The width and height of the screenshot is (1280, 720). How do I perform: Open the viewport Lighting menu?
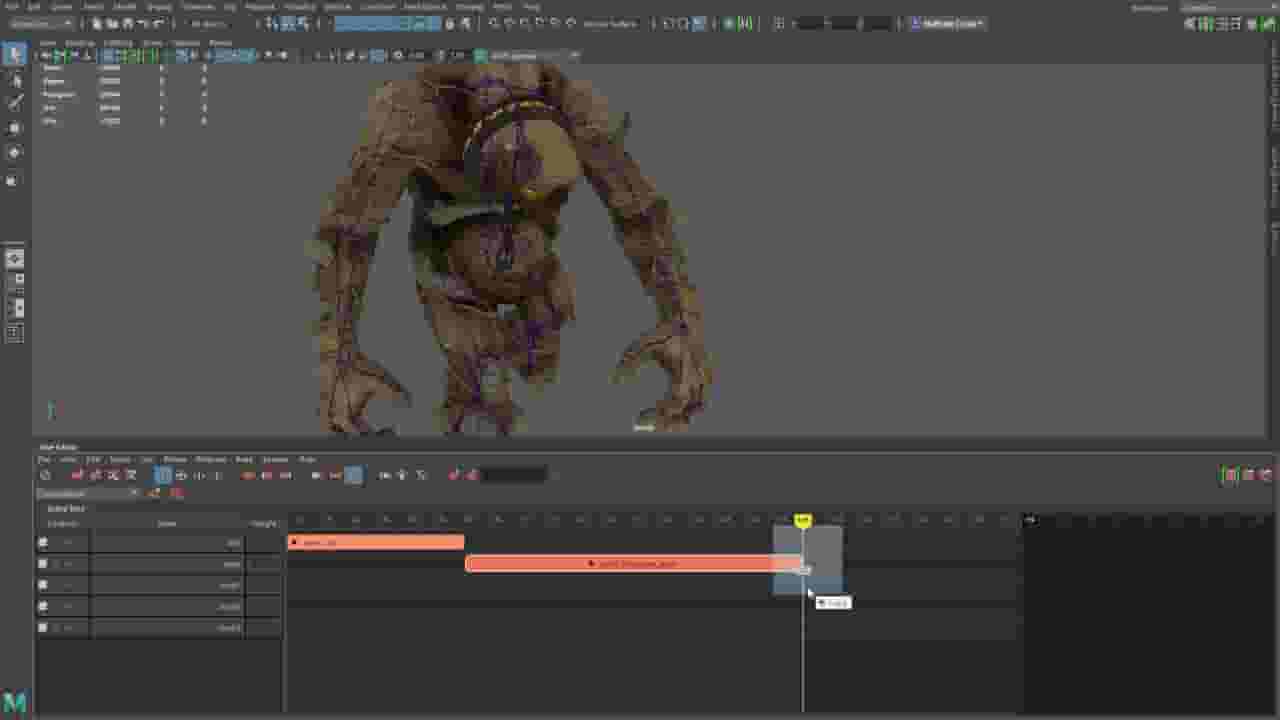click(x=118, y=43)
